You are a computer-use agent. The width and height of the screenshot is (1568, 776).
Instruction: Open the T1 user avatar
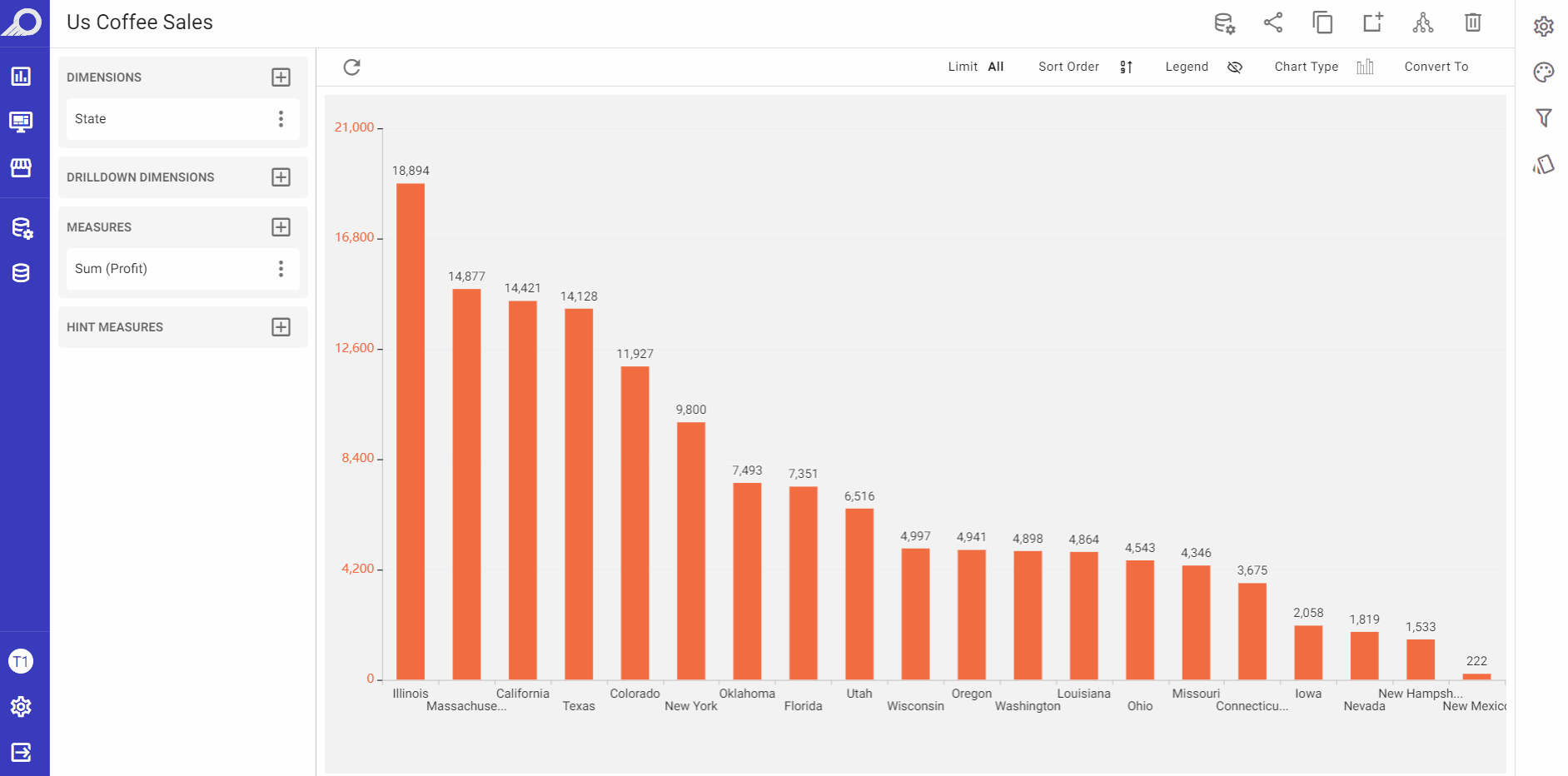pyautogui.click(x=21, y=662)
